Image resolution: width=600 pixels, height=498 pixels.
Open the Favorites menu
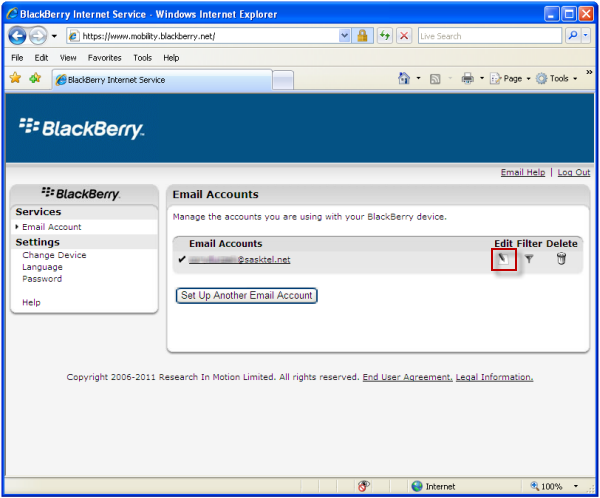[104, 58]
